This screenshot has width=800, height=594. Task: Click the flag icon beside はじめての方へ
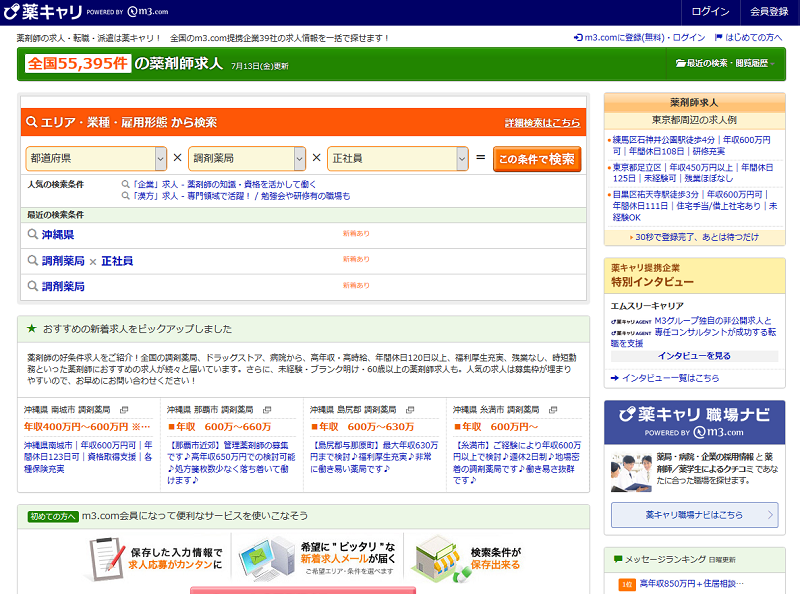click(719, 37)
